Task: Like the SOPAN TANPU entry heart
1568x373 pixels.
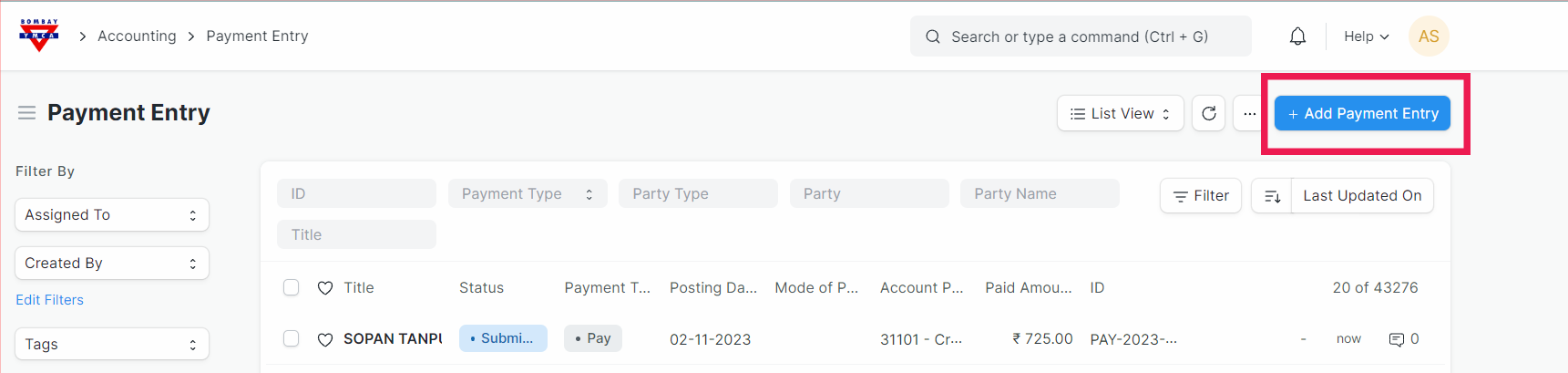Action: [x=325, y=339]
